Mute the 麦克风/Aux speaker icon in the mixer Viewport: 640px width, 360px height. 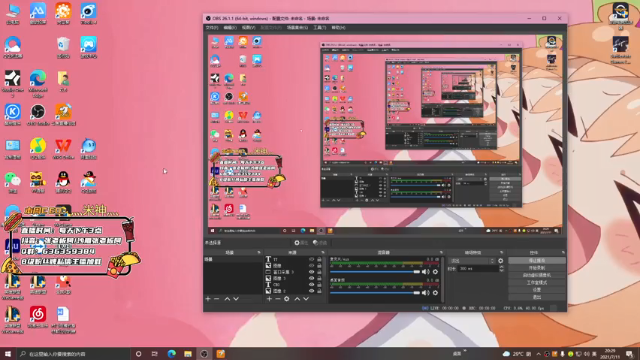(x=425, y=271)
